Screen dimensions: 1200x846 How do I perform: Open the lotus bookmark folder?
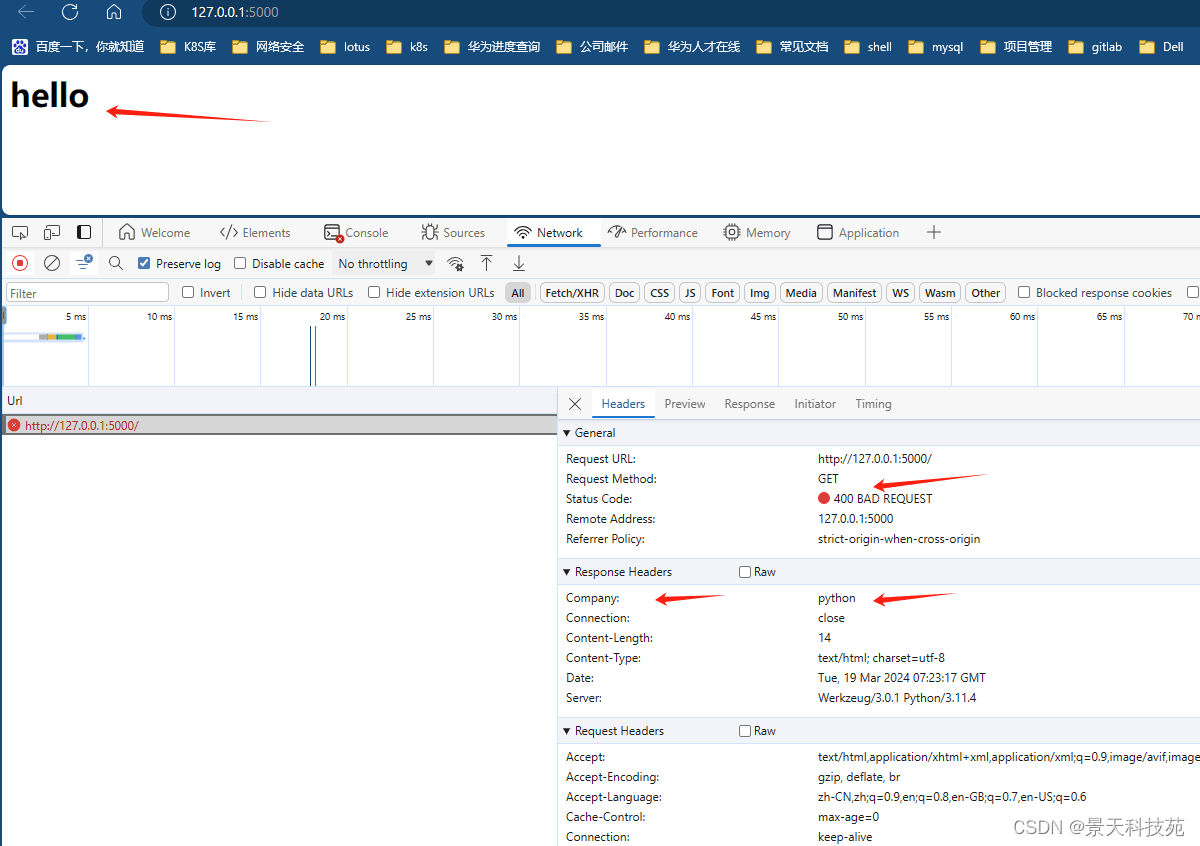pos(345,46)
